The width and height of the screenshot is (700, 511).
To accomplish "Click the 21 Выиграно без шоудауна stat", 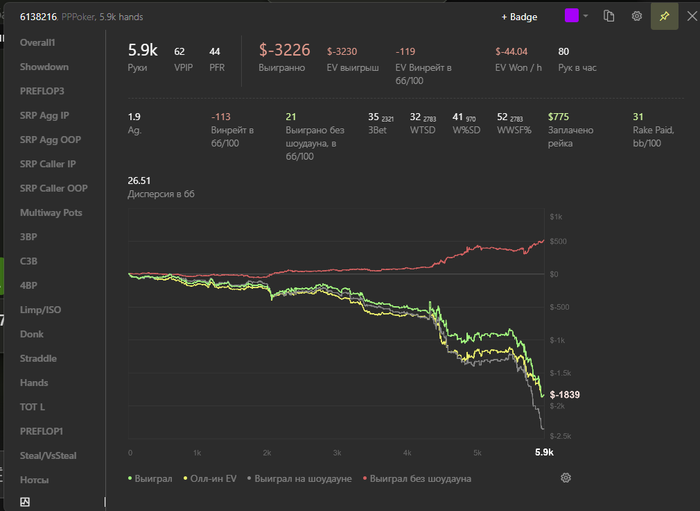I will [x=291, y=117].
